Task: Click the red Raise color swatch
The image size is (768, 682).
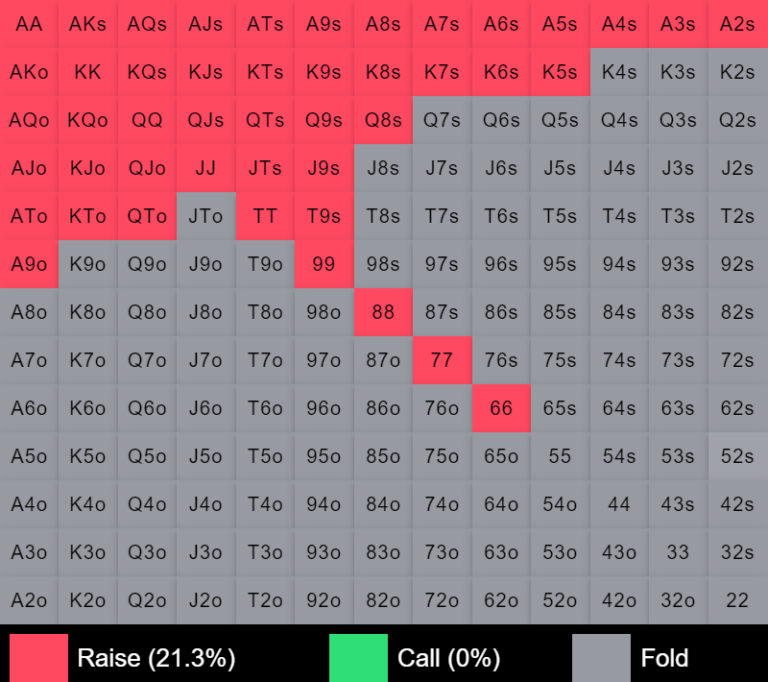Action: click(39, 657)
